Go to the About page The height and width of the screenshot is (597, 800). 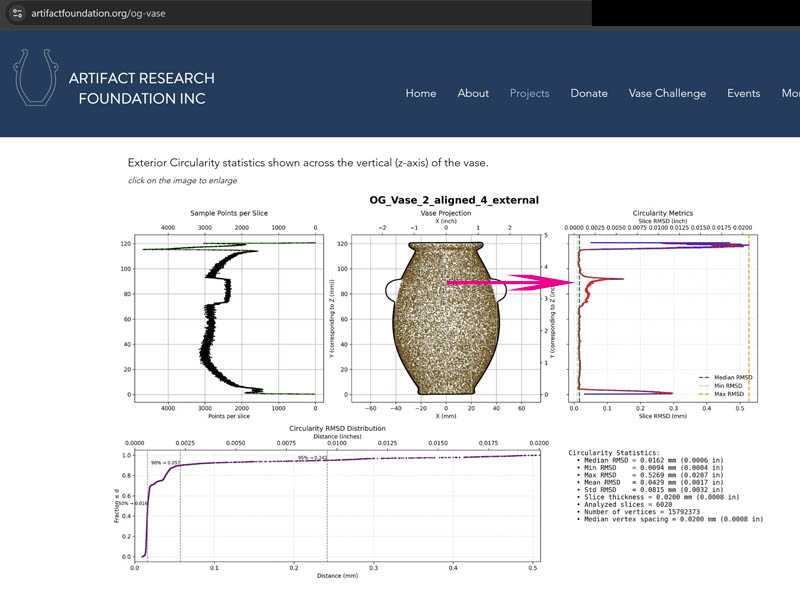pyautogui.click(x=473, y=93)
